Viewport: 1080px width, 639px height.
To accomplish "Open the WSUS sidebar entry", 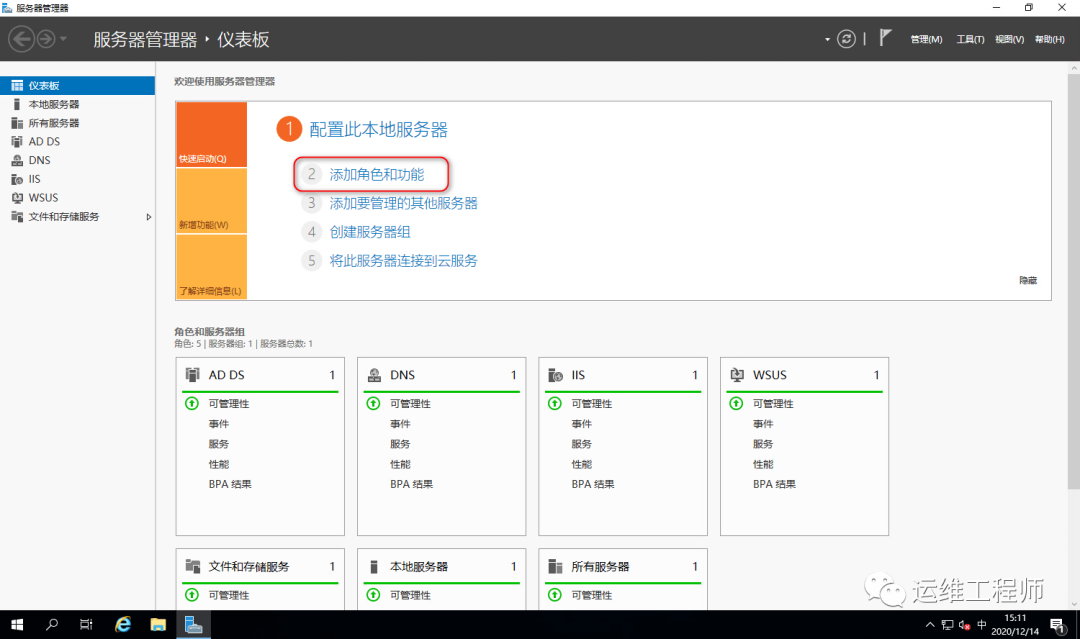I will [77, 197].
